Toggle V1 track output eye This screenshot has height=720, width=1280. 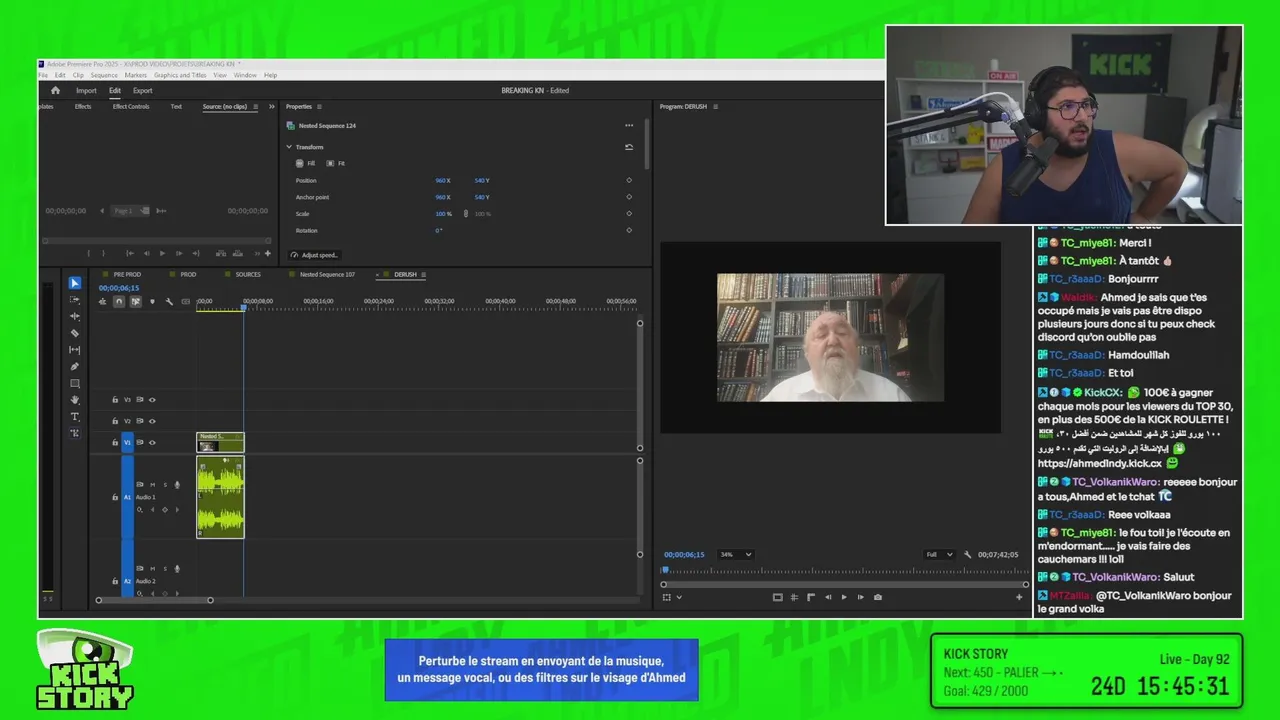pos(152,442)
